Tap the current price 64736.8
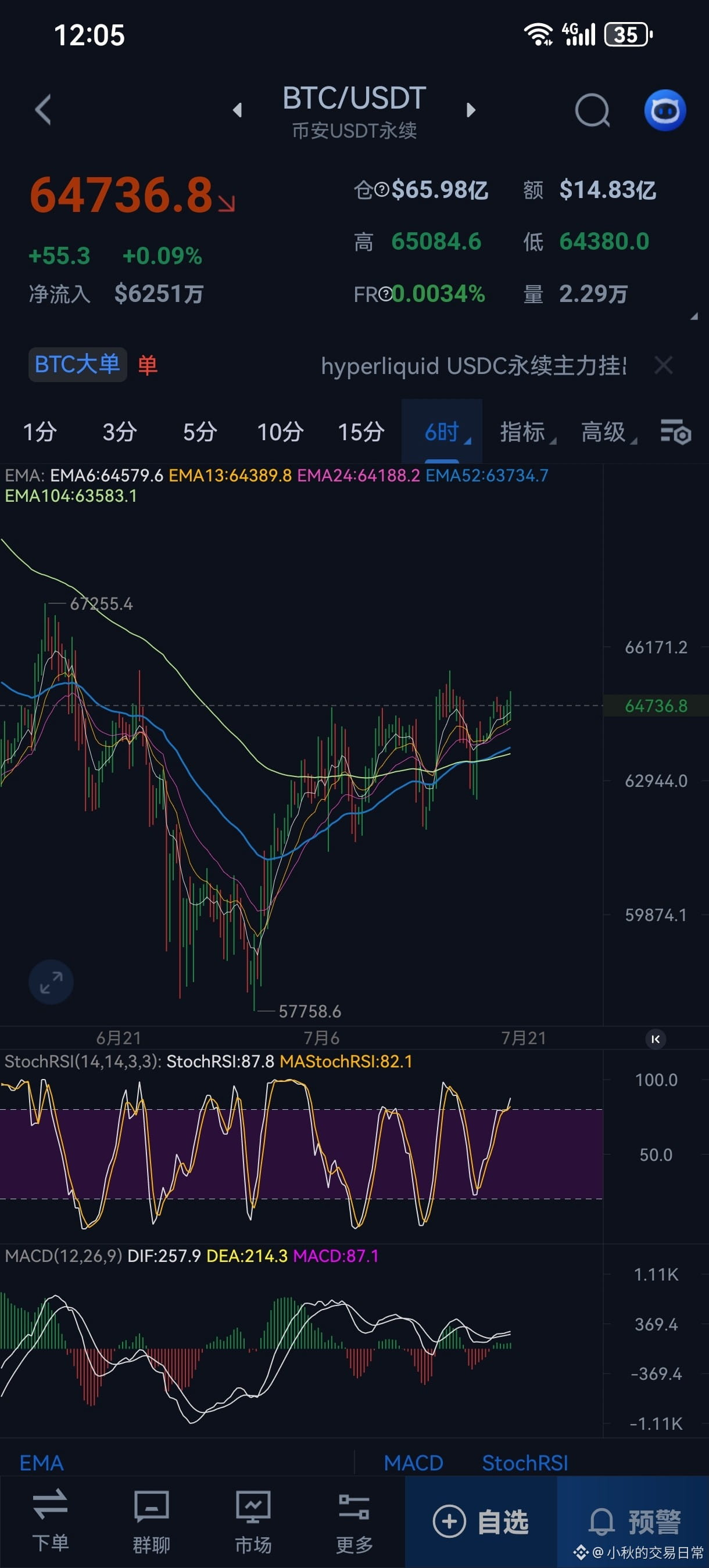 point(121,195)
